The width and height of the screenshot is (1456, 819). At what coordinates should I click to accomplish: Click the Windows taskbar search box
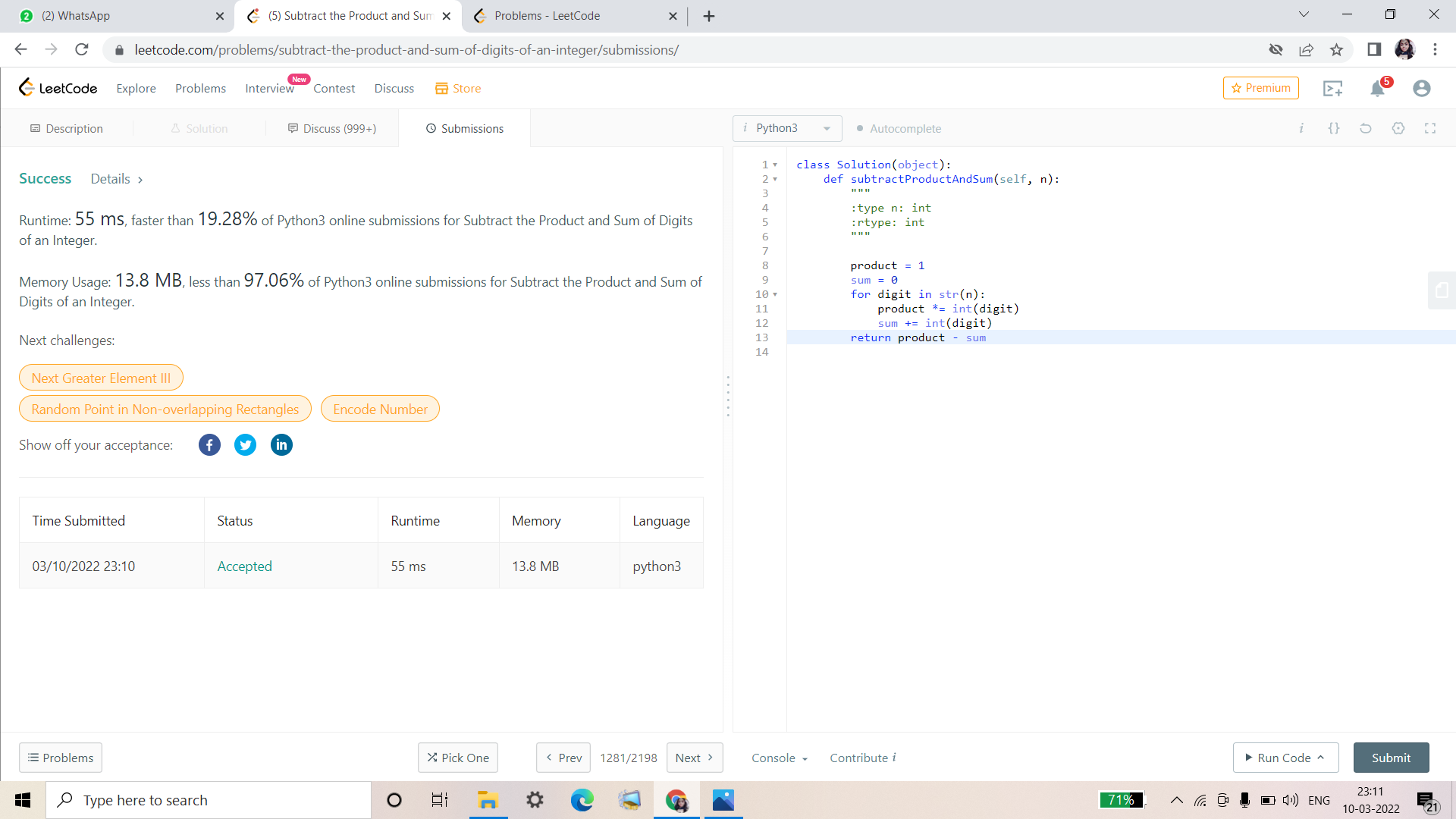coord(209,800)
